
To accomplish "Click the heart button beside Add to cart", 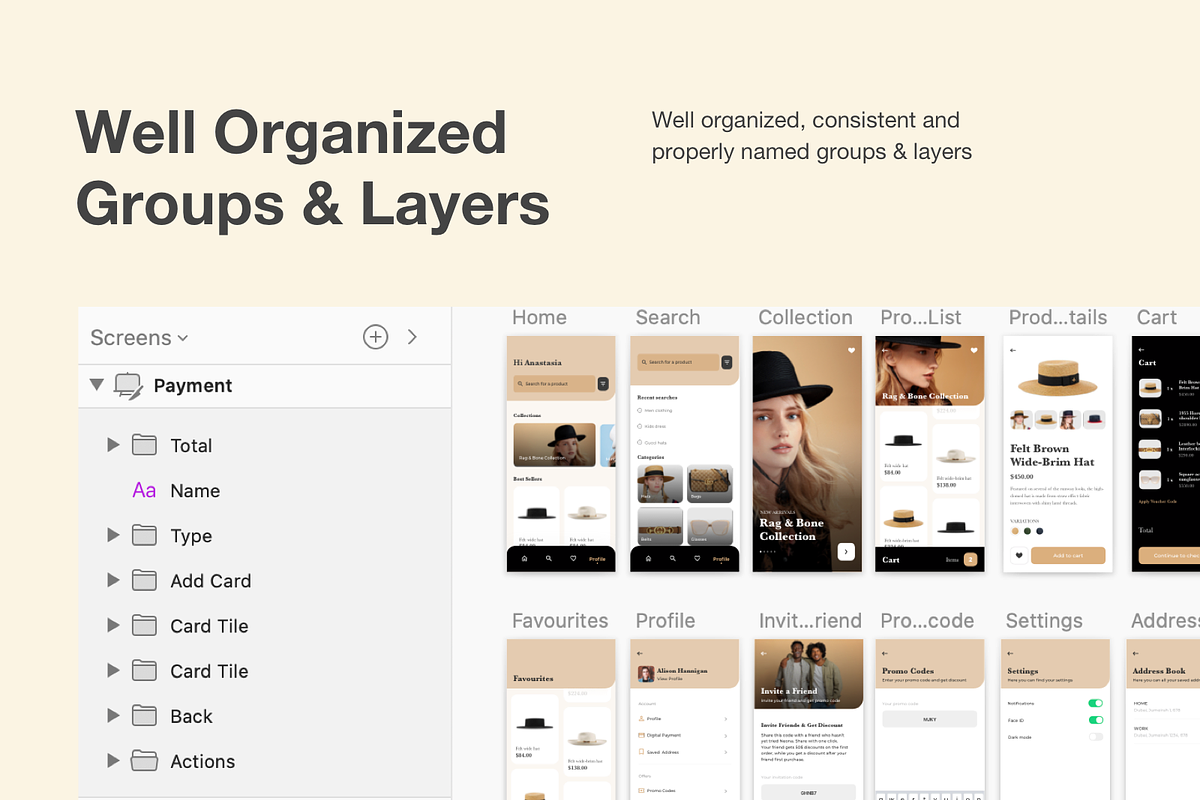I will pos(1018,556).
